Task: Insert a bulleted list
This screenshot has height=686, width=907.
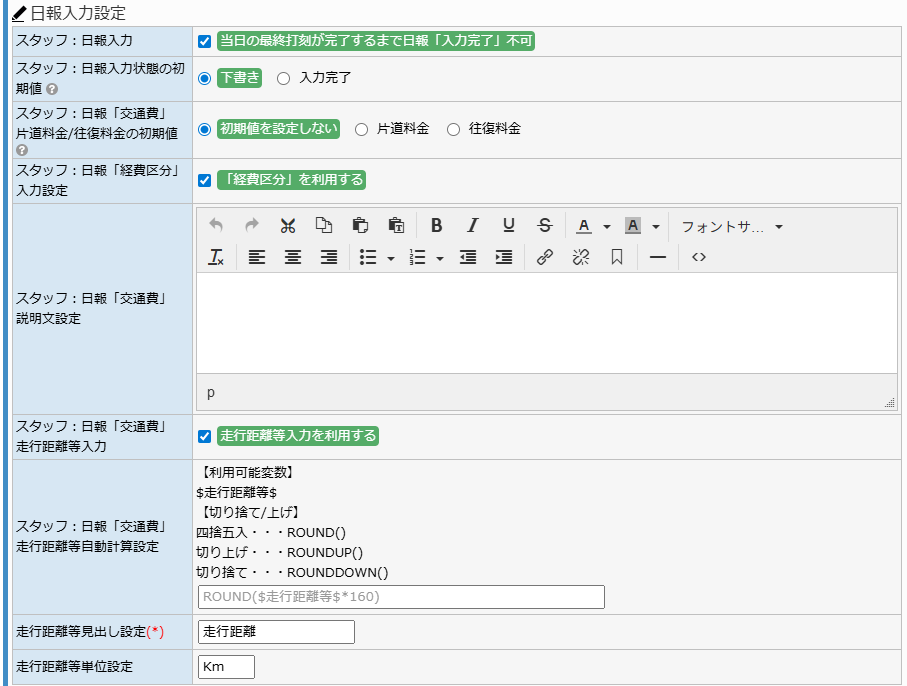Action: (x=368, y=257)
